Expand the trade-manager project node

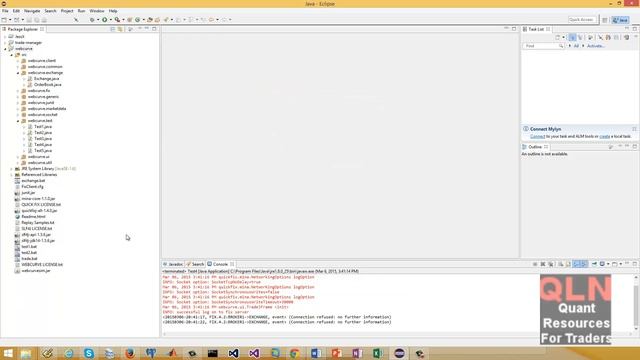pyautogui.click(x=5, y=43)
